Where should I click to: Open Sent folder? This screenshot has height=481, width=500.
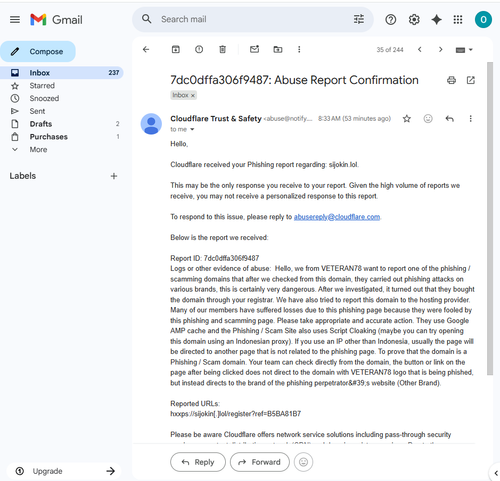pyautogui.click(x=37, y=111)
